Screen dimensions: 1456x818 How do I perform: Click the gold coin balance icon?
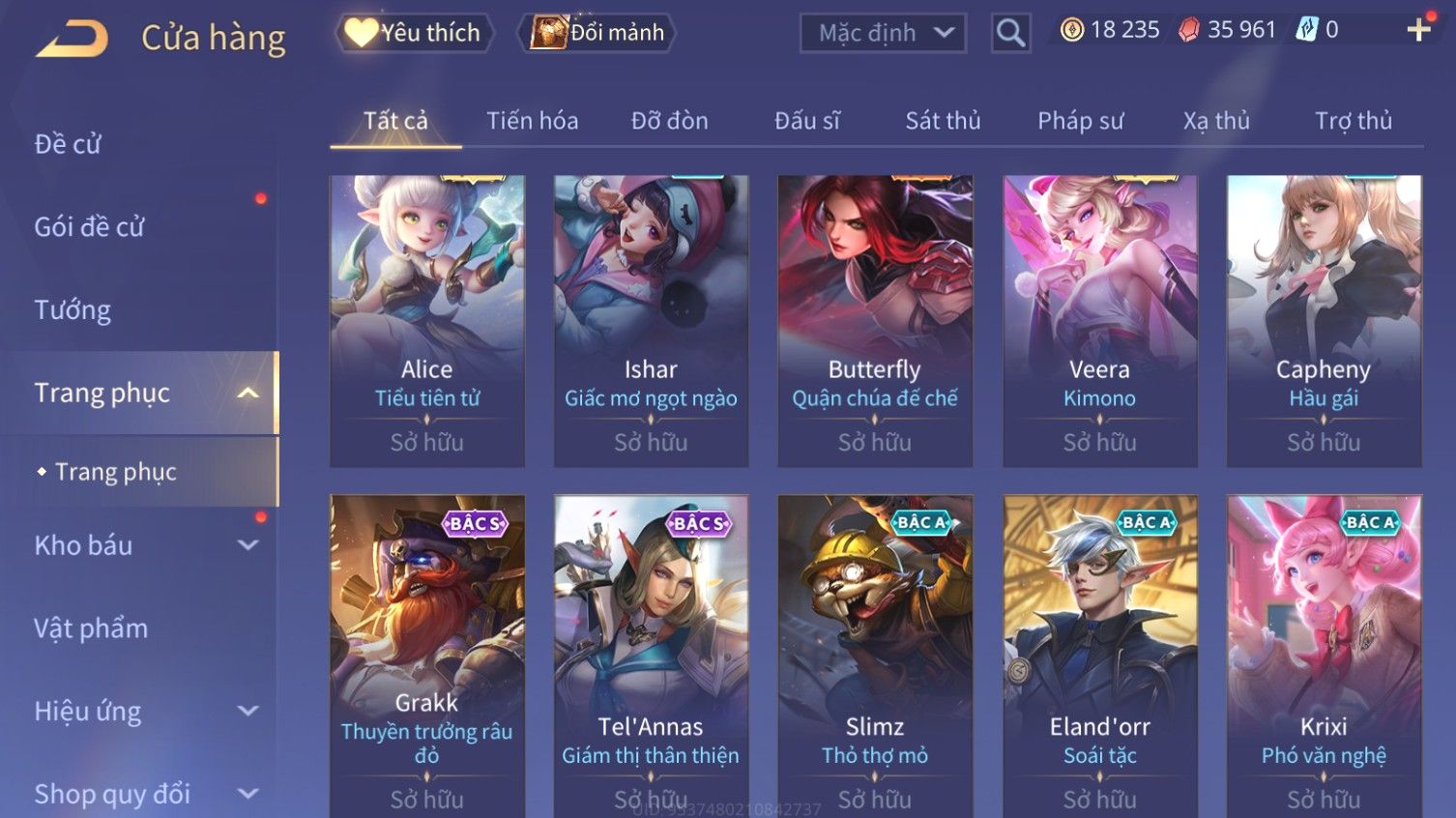1071,30
